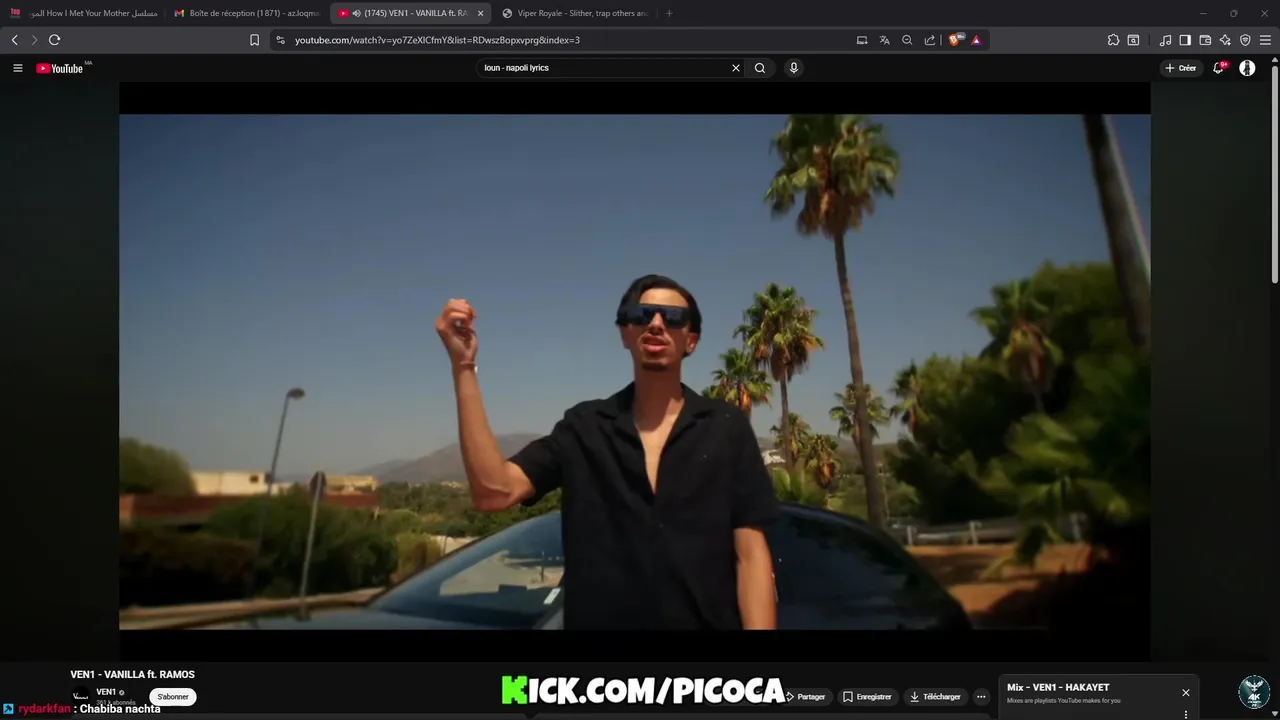Image resolution: width=1280 pixels, height=720 pixels.
Task: Open the site settings icon in address bar
Action: [x=280, y=40]
